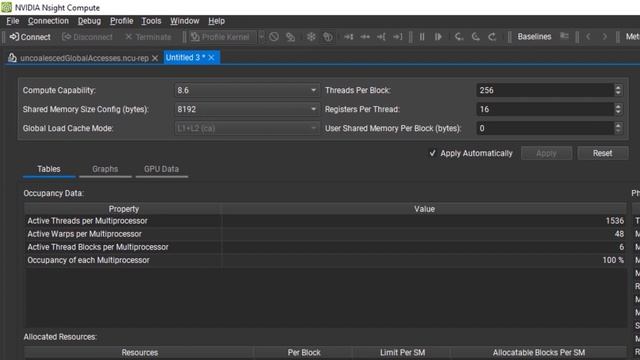Toggle the Apply Automatically checkbox

(433, 153)
